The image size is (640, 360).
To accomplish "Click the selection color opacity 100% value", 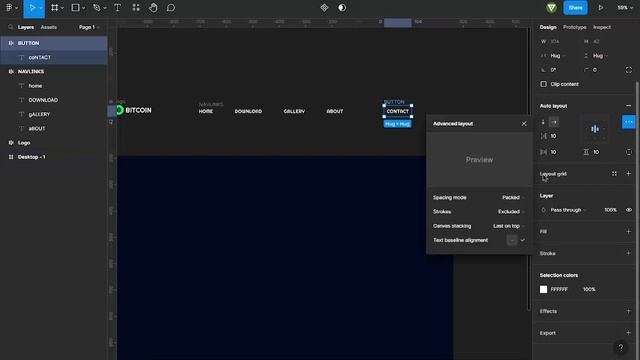I will [x=589, y=289].
